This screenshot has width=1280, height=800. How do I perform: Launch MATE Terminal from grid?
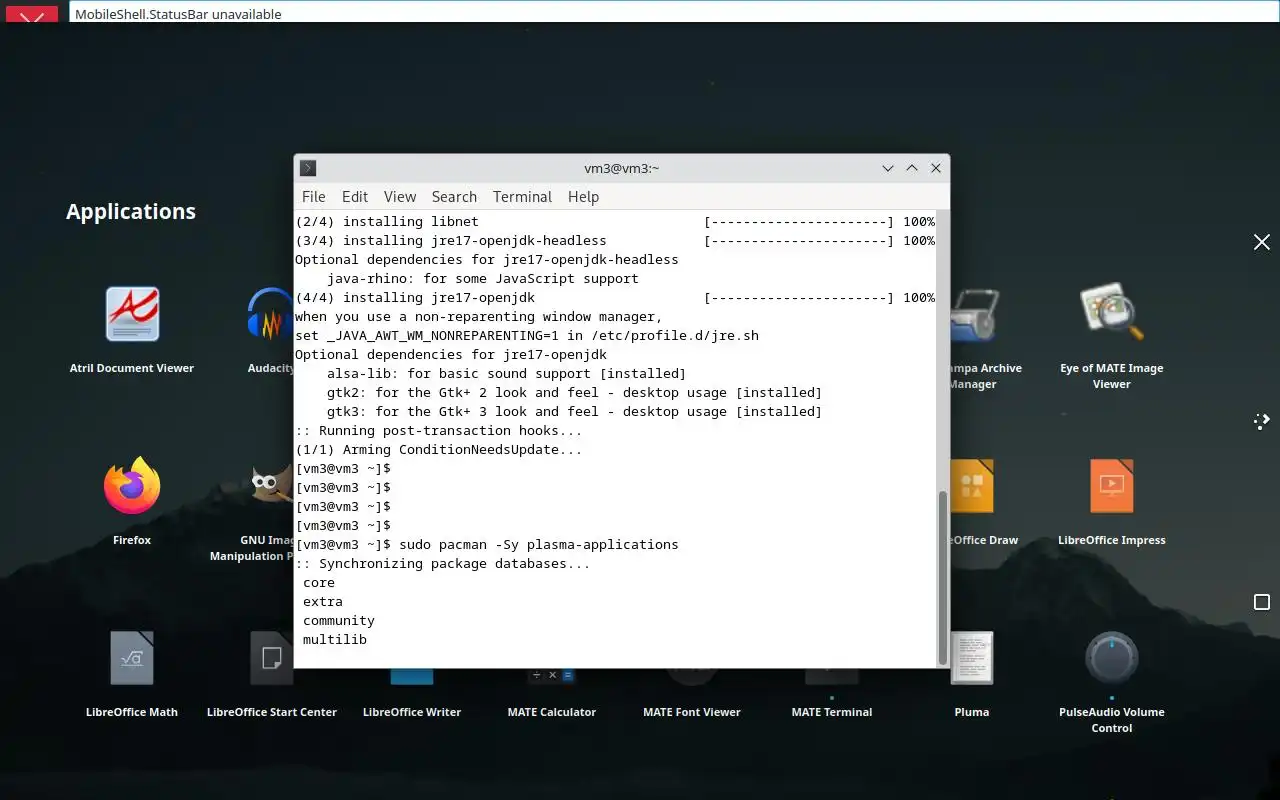point(832,676)
